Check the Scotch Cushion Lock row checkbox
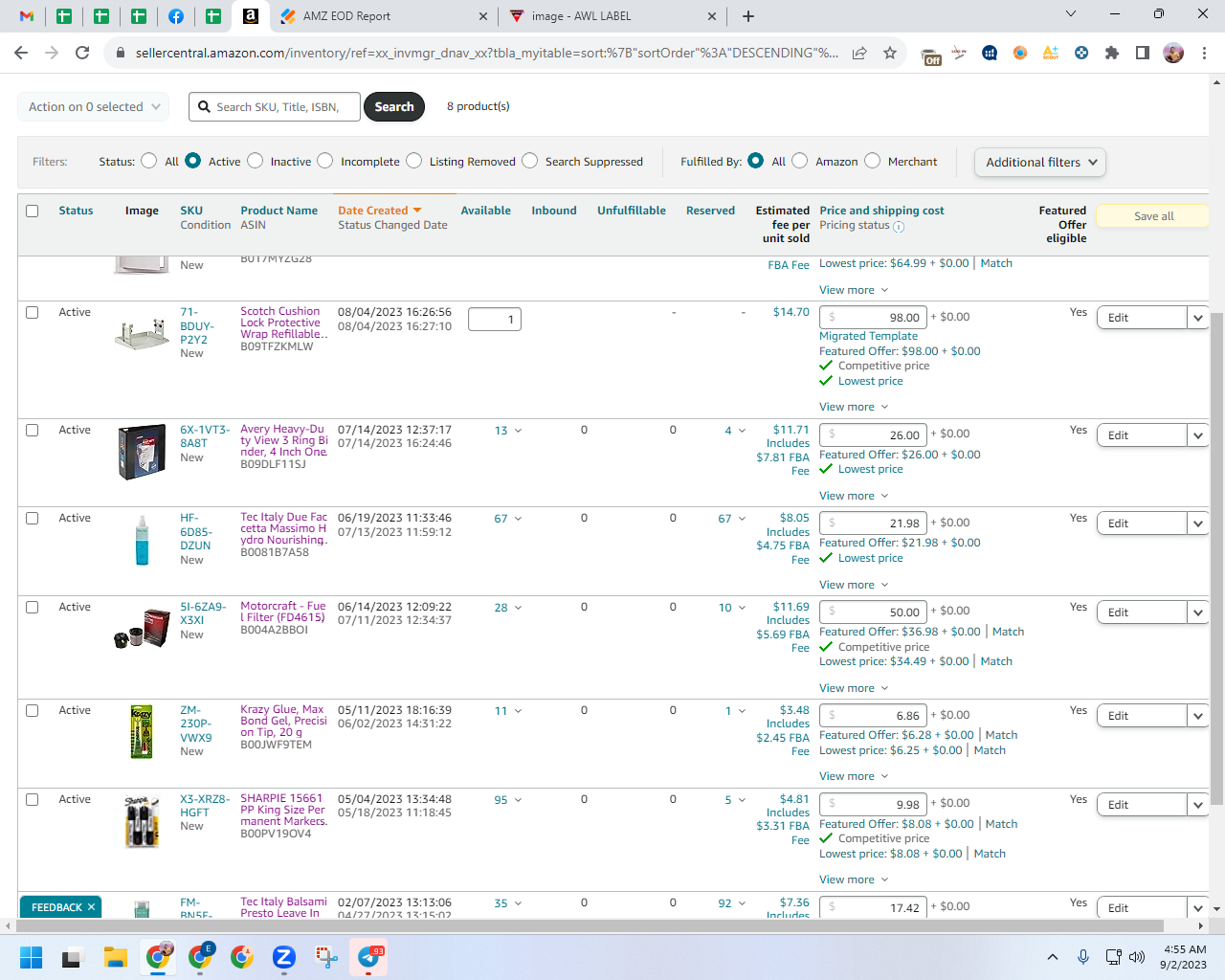 [33, 312]
